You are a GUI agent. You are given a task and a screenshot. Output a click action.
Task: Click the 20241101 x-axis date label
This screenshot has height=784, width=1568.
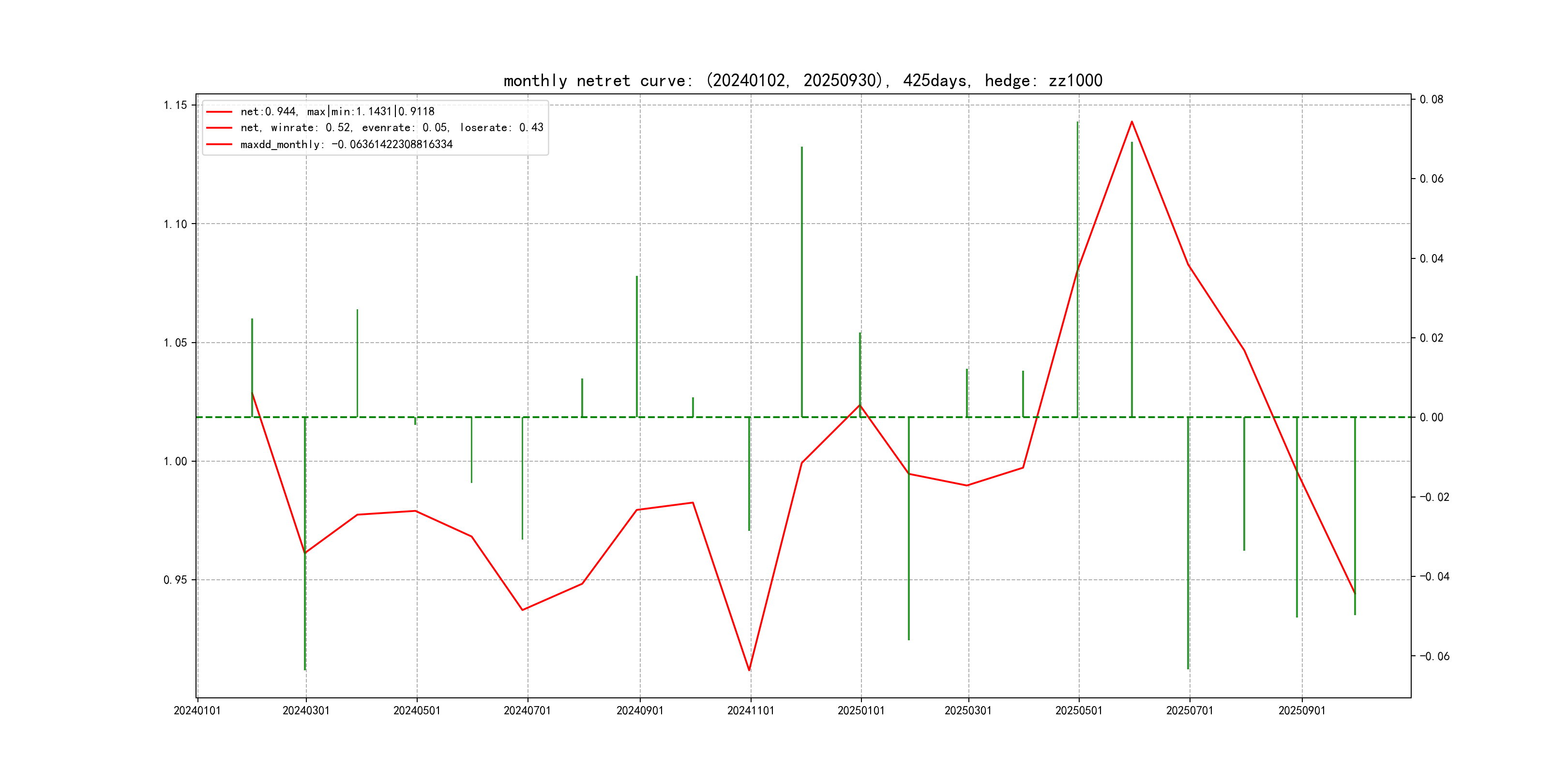click(x=751, y=710)
